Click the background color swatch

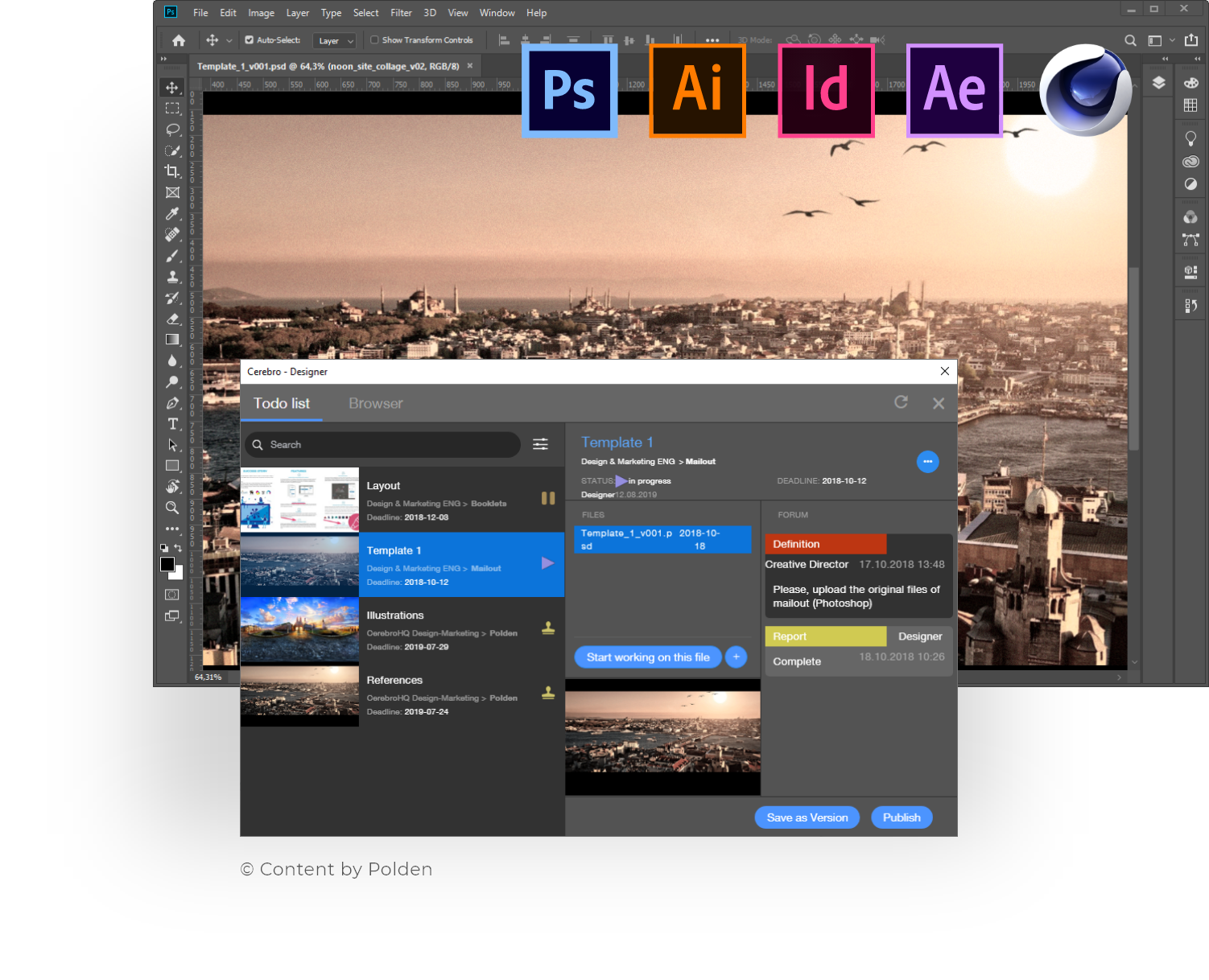pyautogui.click(x=179, y=574)
